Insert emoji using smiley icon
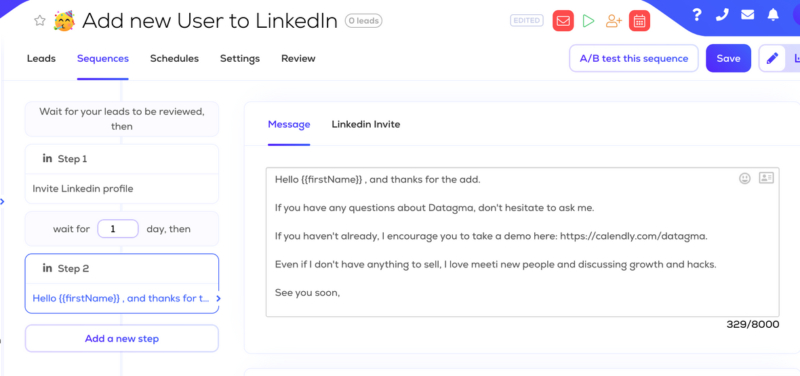Image resolution: width=800 pixels, height=376 pixels. pyautogui.click(x=745, y=179)
